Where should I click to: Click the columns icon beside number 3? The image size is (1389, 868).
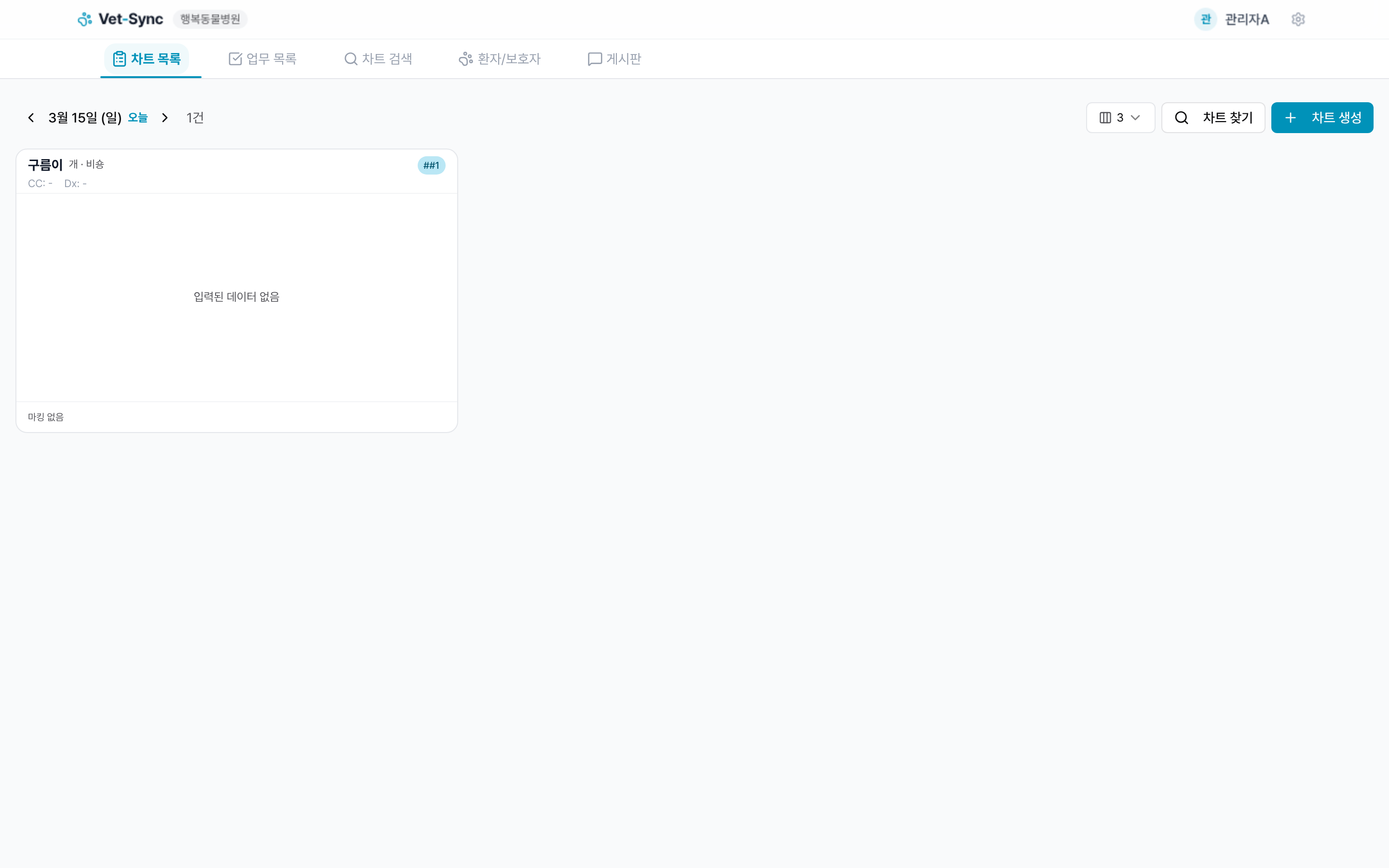(1105, 118)
